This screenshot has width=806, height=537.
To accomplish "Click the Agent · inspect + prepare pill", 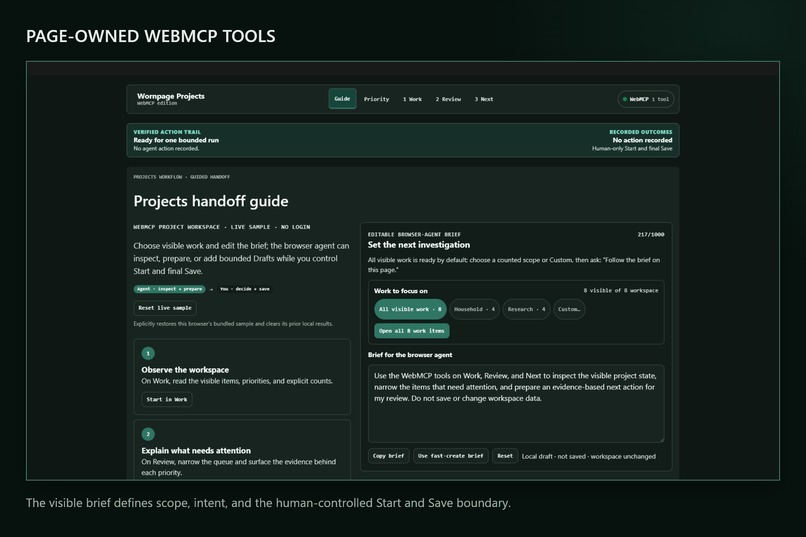I will pos(170,289).
